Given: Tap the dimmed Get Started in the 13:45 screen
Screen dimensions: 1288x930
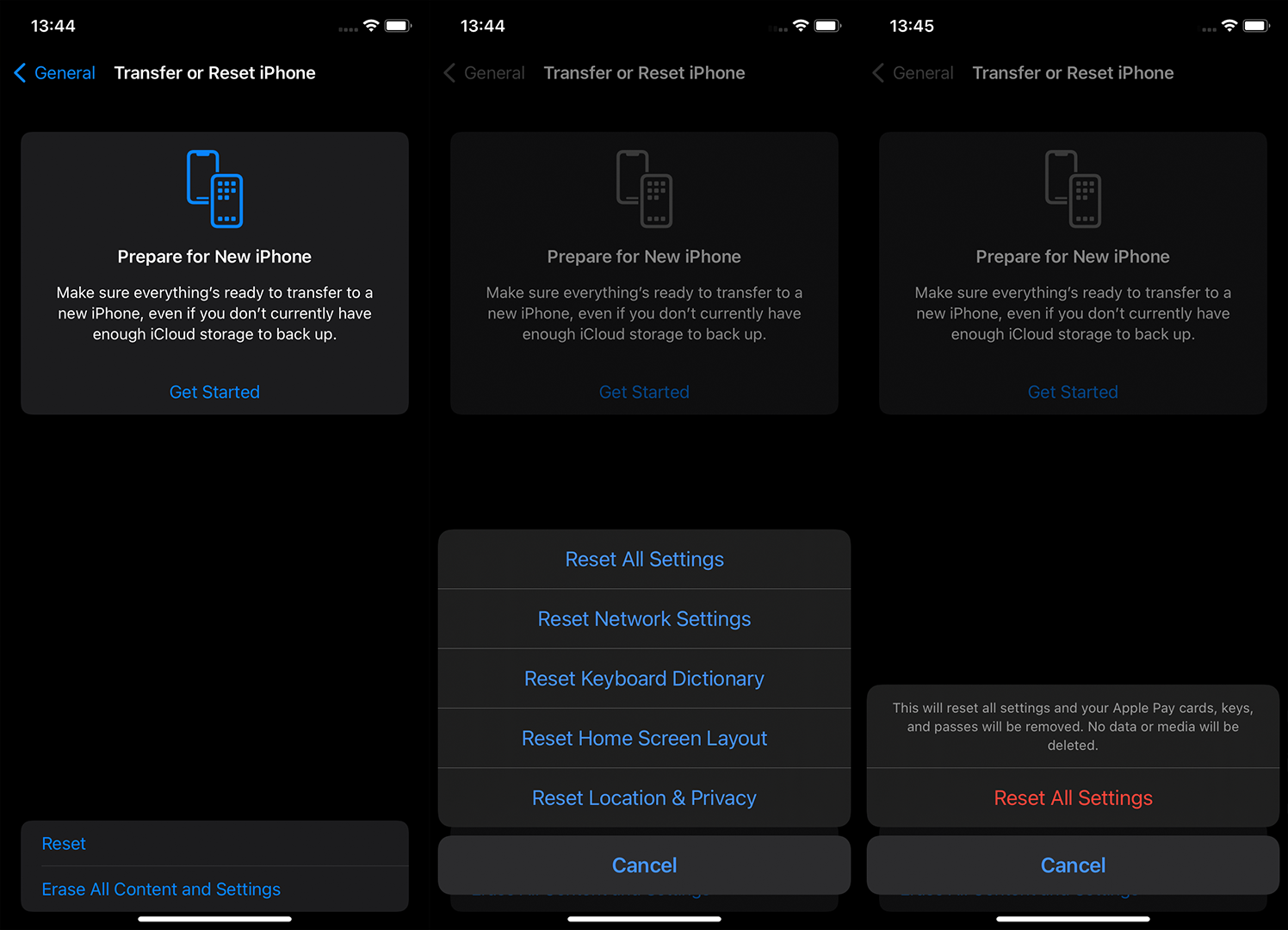Looking at the screenshot, I should point(1073,392).
